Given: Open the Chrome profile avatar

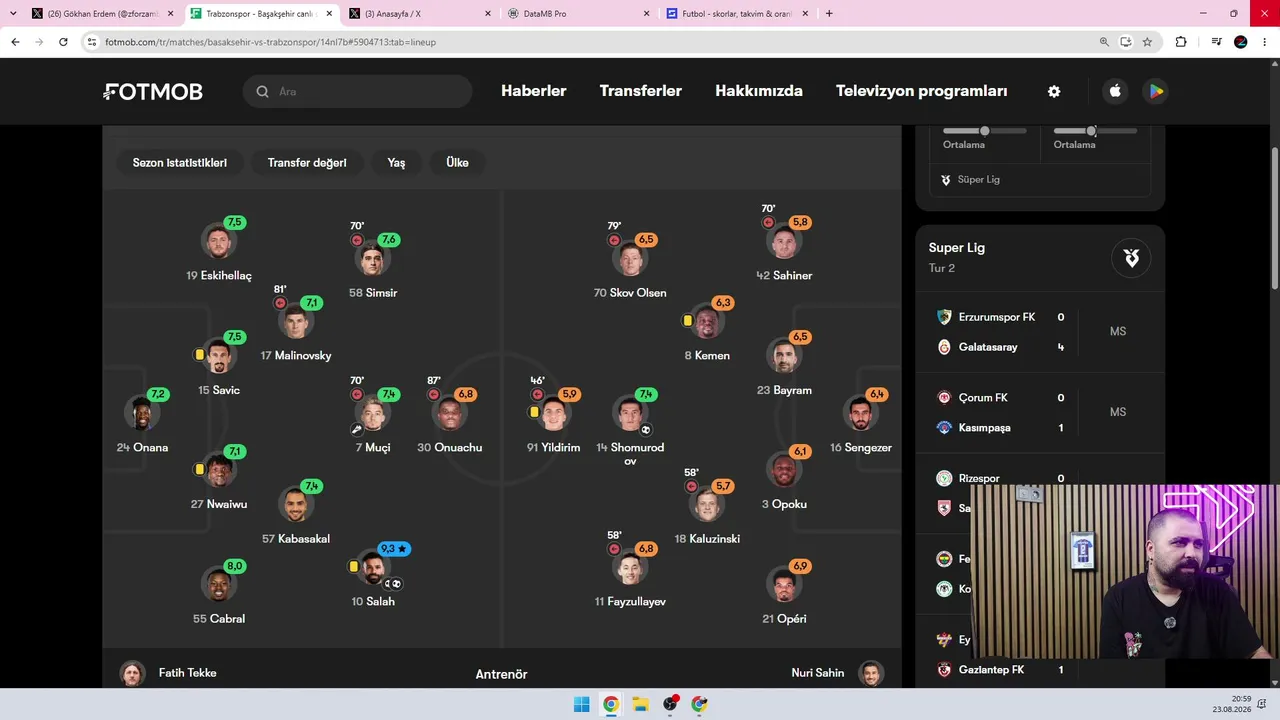Looking at the screenshot, I should pos(1241,42).
